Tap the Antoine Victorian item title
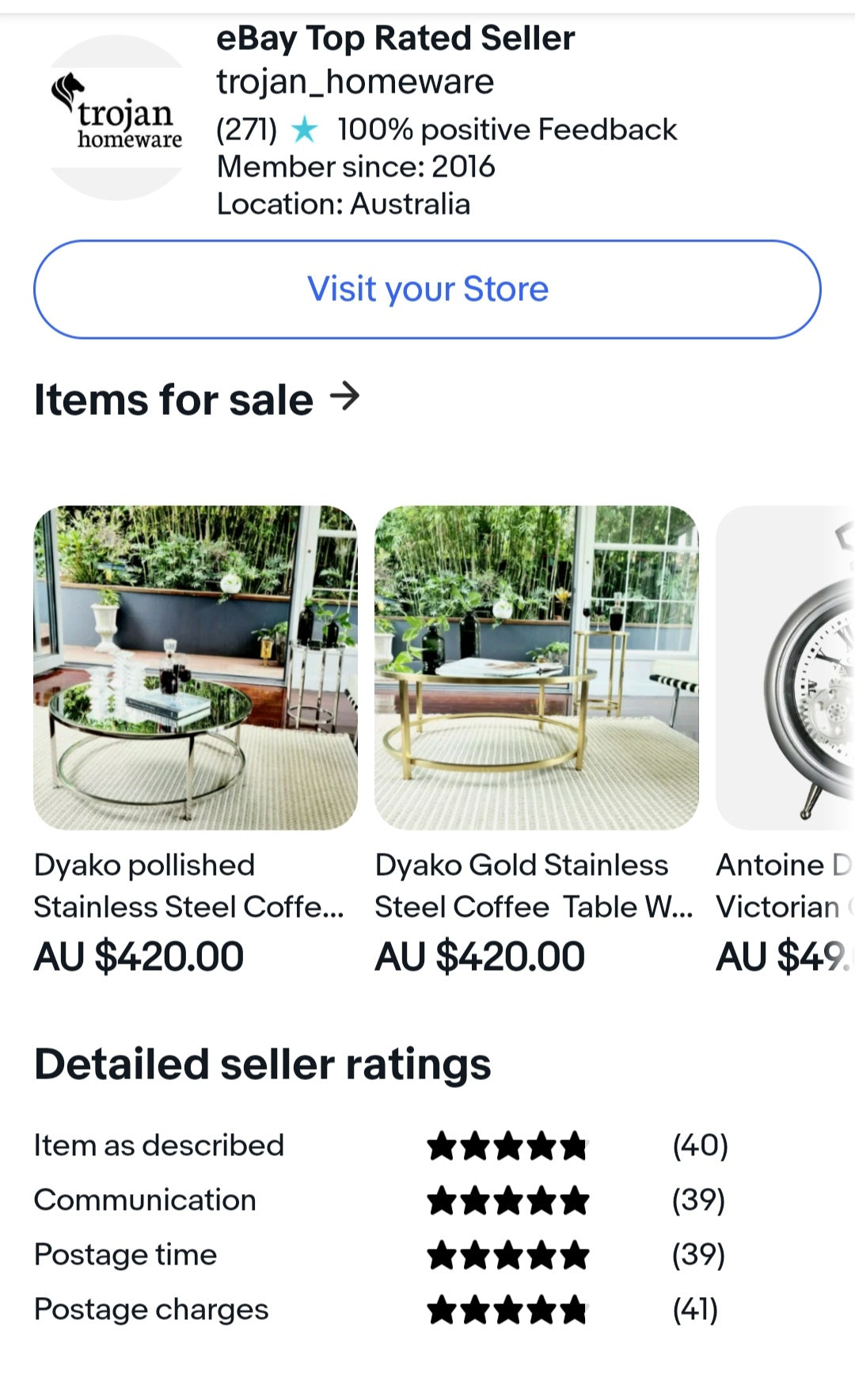 784,885
